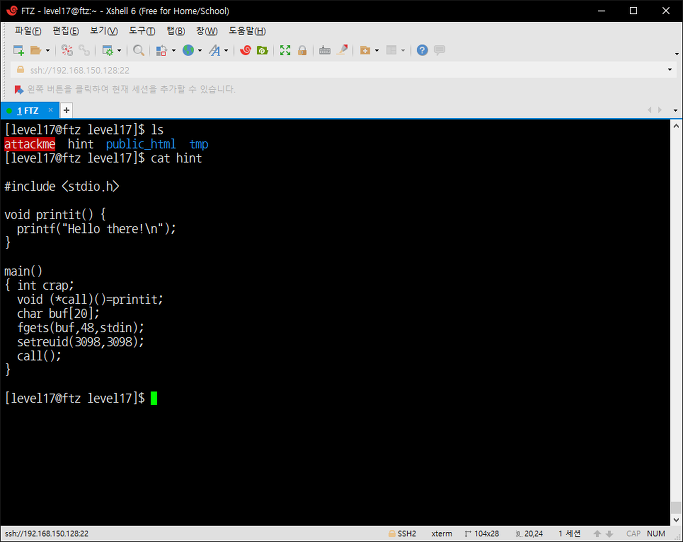Open the tab list dropdown arrow
The image size is (683, 542).
[x=676, y=111]
